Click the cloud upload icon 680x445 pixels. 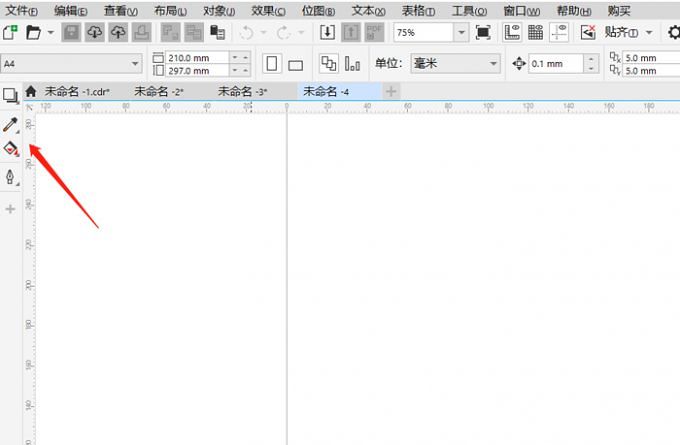(118, 33)
